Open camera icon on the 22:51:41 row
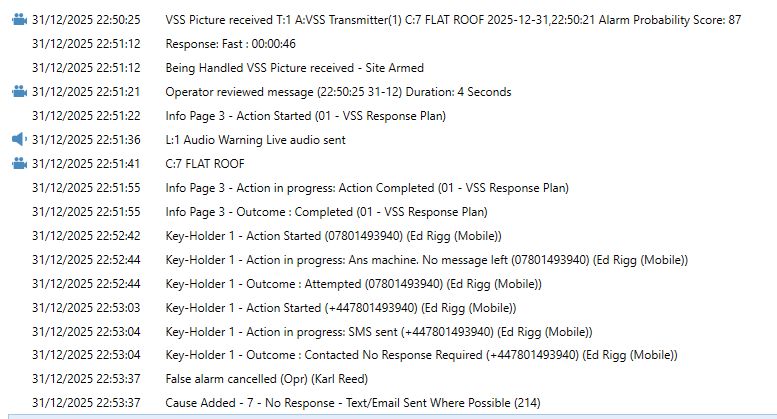 [x=19, y=163]
